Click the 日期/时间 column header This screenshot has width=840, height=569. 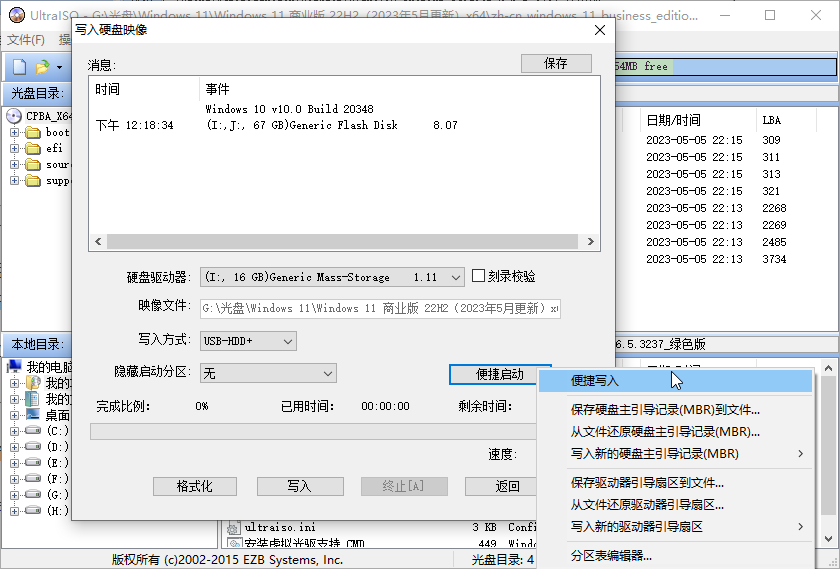click(x=698, y=120)
